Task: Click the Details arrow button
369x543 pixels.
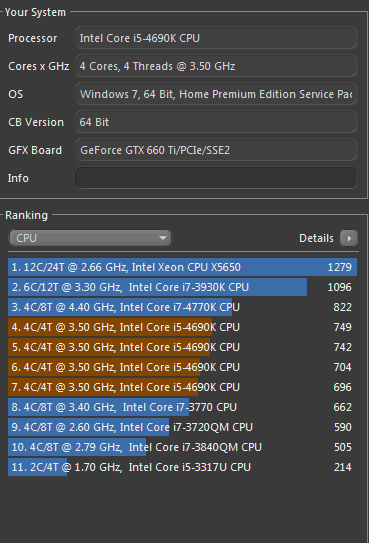Action: click(349, 238)
